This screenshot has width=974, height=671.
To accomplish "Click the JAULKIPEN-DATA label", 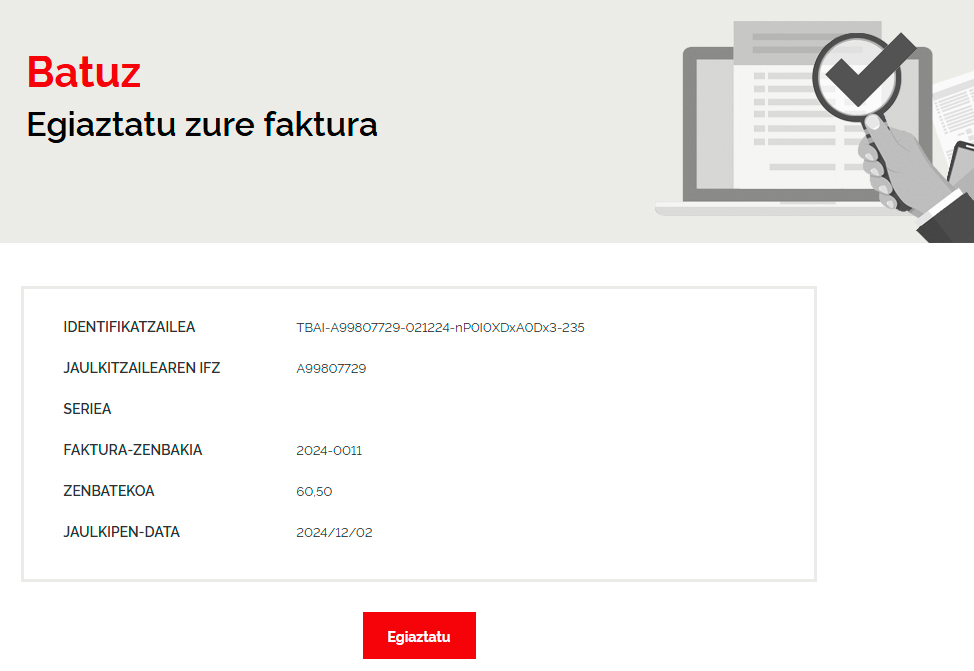I will pyautogui.click(x=122, y=532).
